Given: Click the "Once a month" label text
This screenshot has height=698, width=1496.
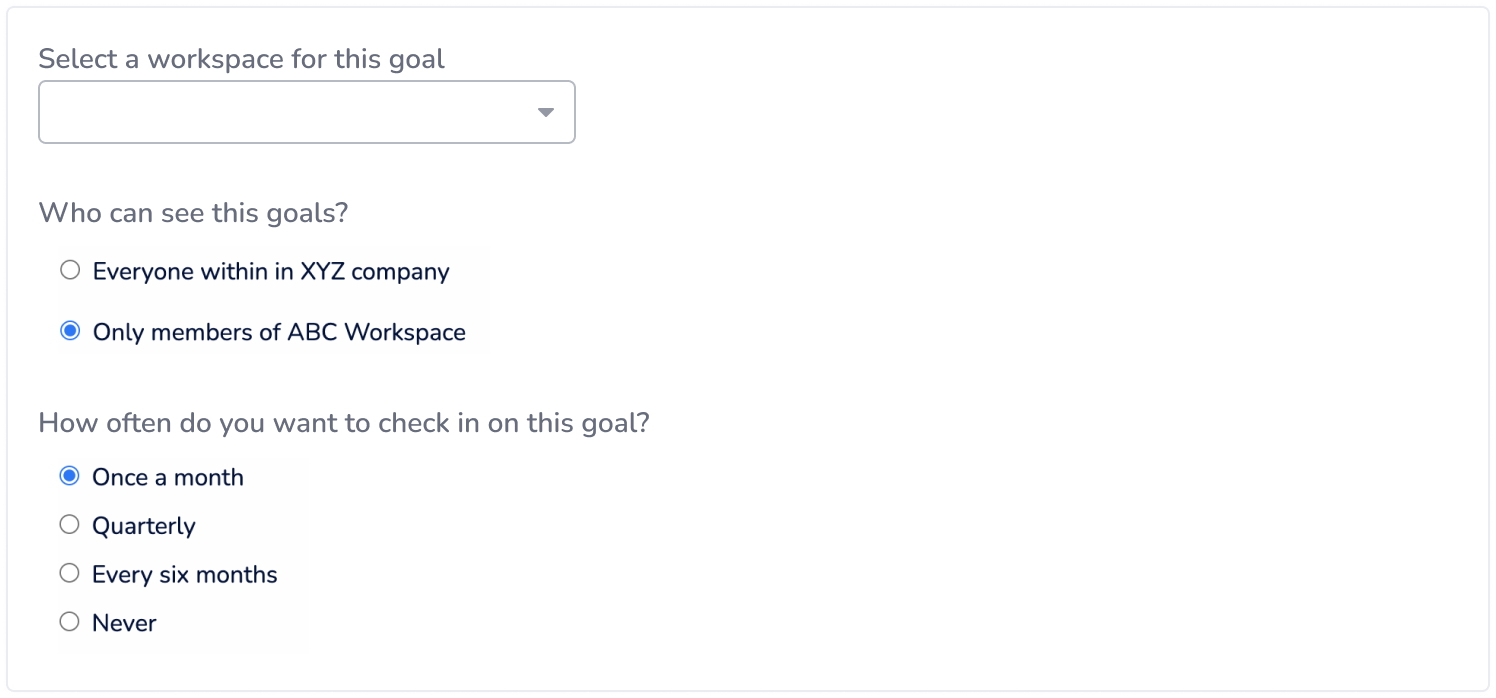Looking at the screenshot, I should (168, 477).
